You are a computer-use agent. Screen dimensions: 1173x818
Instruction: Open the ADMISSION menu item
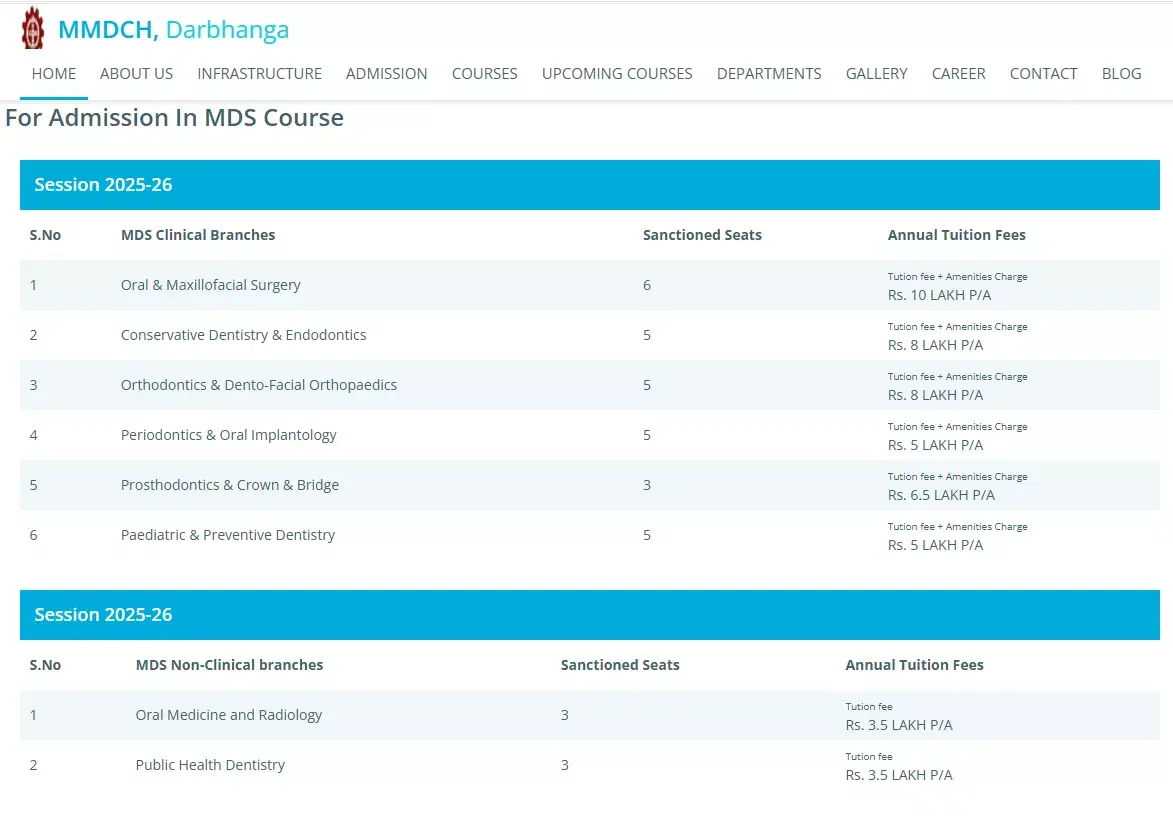(x=386, y=74)
